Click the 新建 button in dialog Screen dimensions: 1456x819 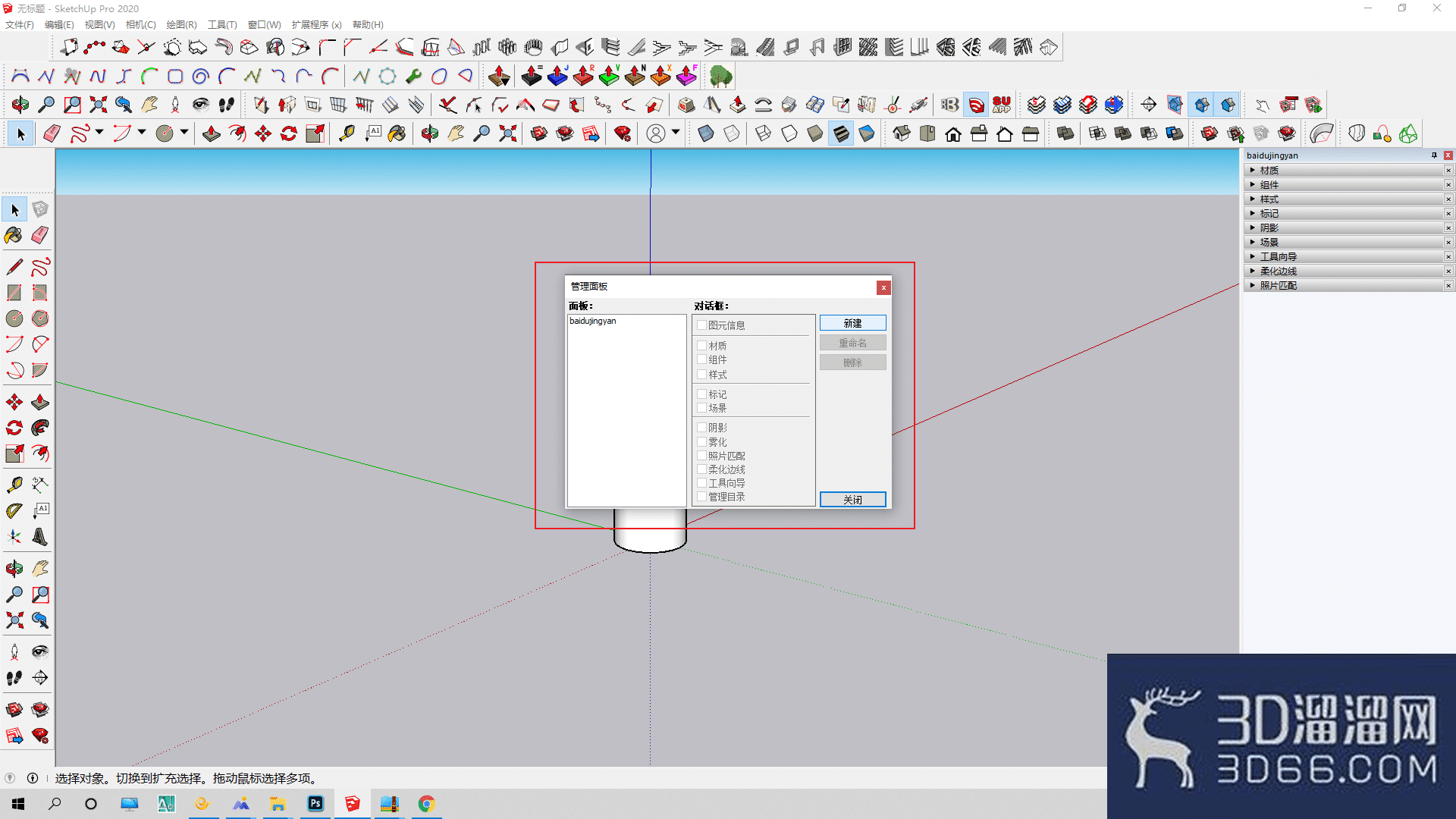coord(852,323)
